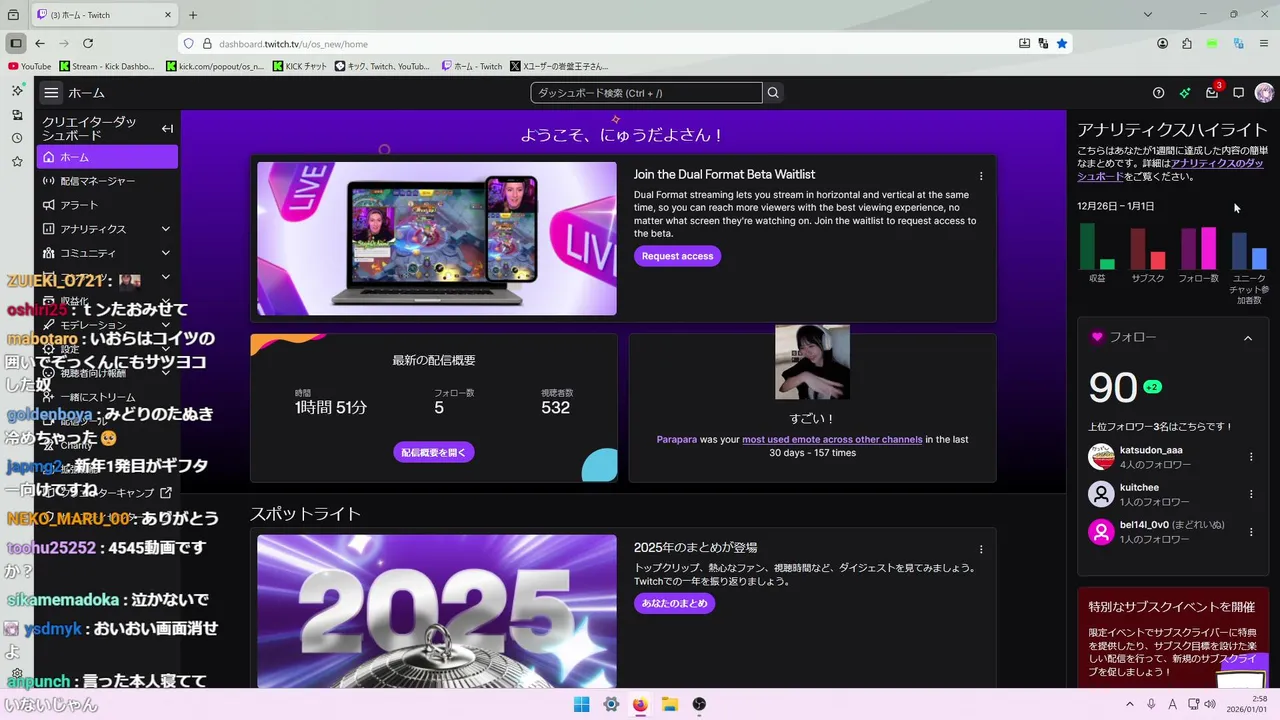Open options menu for bel14l_0v0
1280x720 pixels.
1251,532
